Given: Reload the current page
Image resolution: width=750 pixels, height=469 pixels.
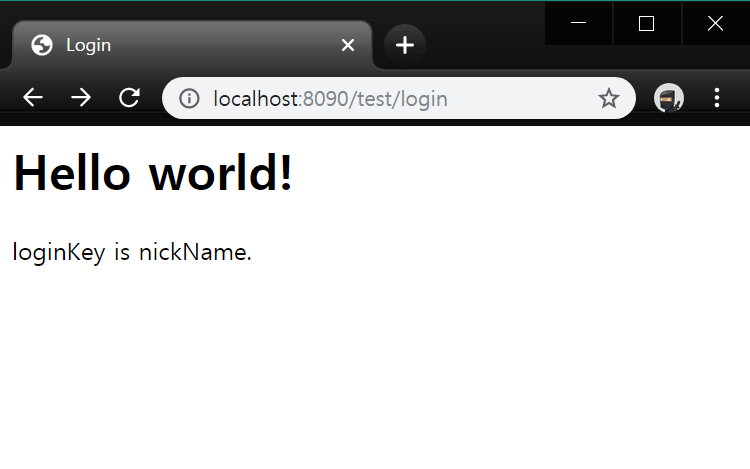Looking at the screenshot, I should 129,98.
